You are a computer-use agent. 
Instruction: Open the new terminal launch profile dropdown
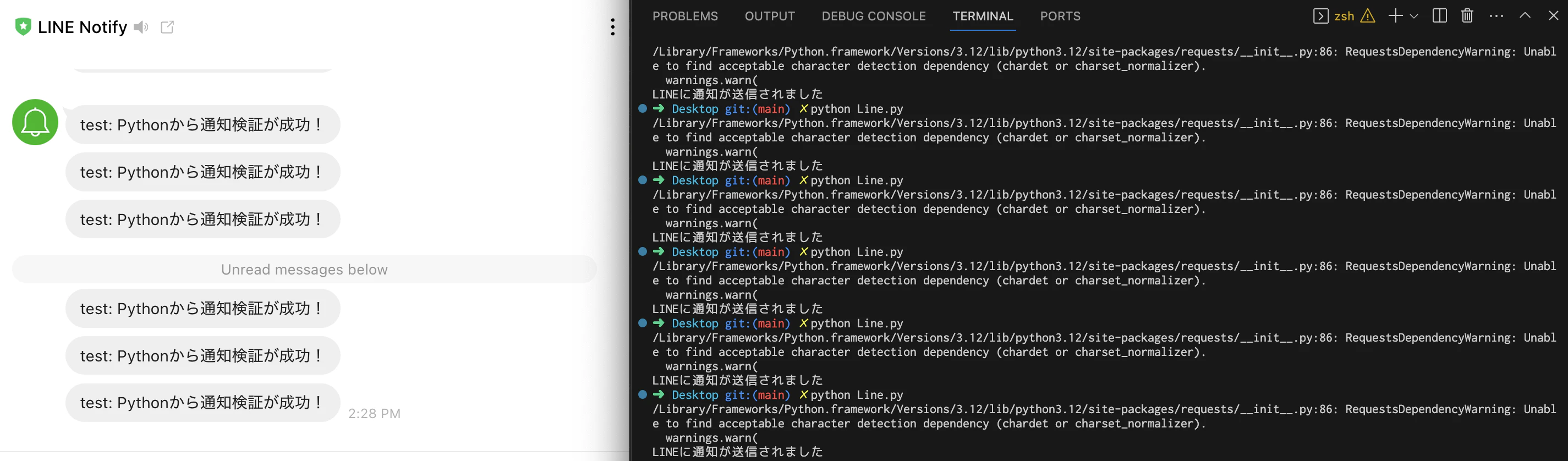pos(1414,17)
